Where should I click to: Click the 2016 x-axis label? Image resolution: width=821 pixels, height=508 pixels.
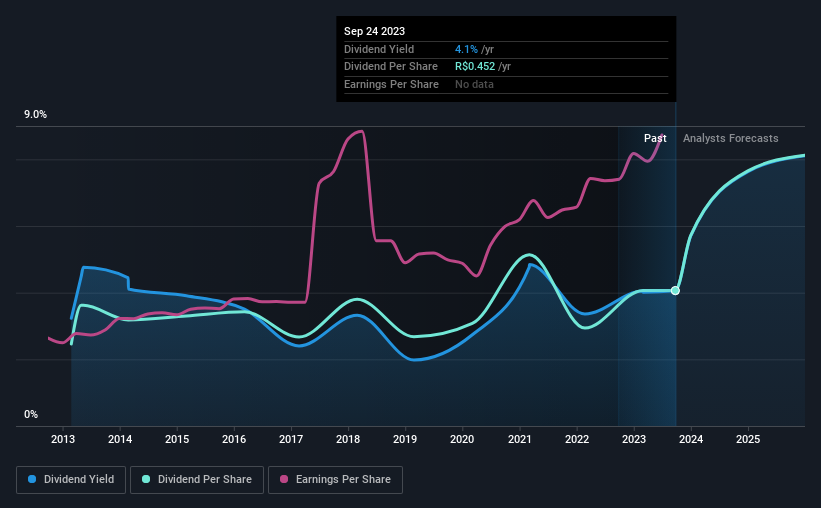(x=234, y=439)
